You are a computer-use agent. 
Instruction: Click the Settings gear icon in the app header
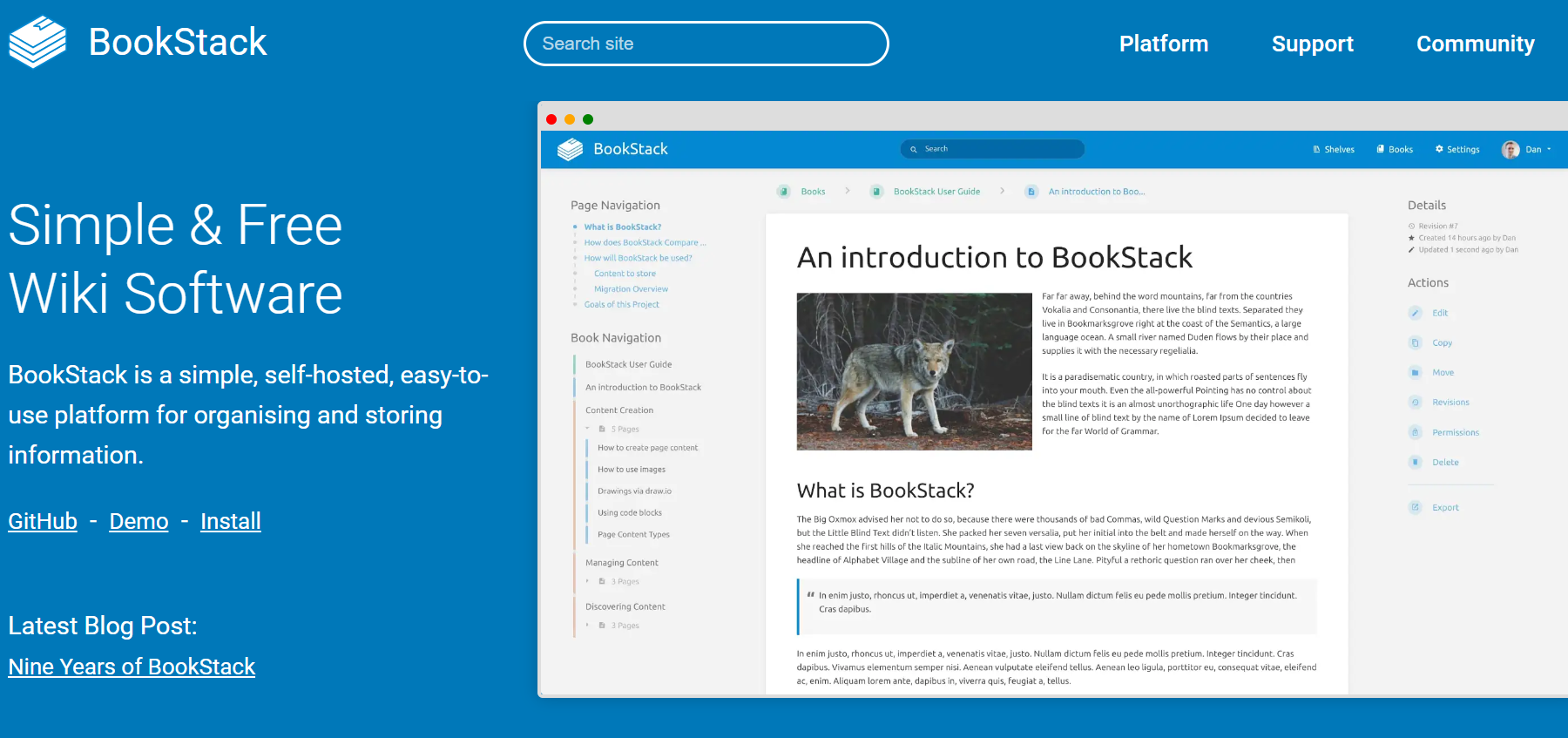pos(1439,149)
